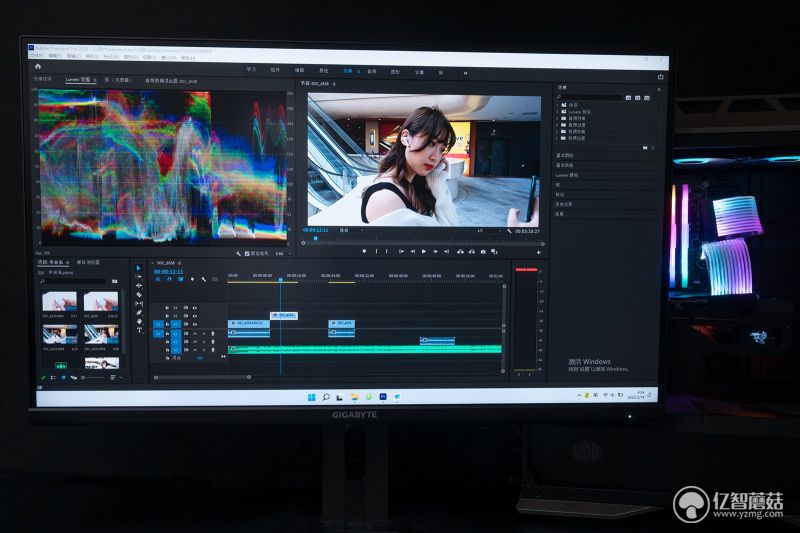Expand the 视频过渡 folder in Effects

[x=557, y=138]
